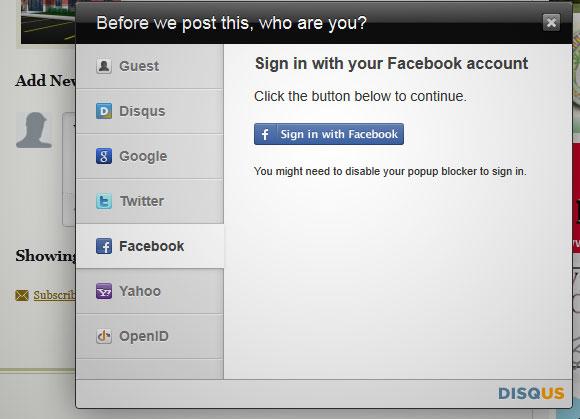
Task: Click the Disqus D logo icon
Action: click(104, 111)
